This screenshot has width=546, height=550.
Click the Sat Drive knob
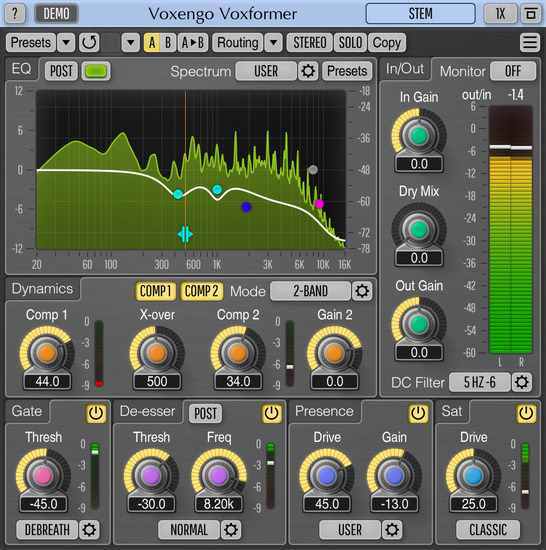pyautogui.click(x=473, y=476)
